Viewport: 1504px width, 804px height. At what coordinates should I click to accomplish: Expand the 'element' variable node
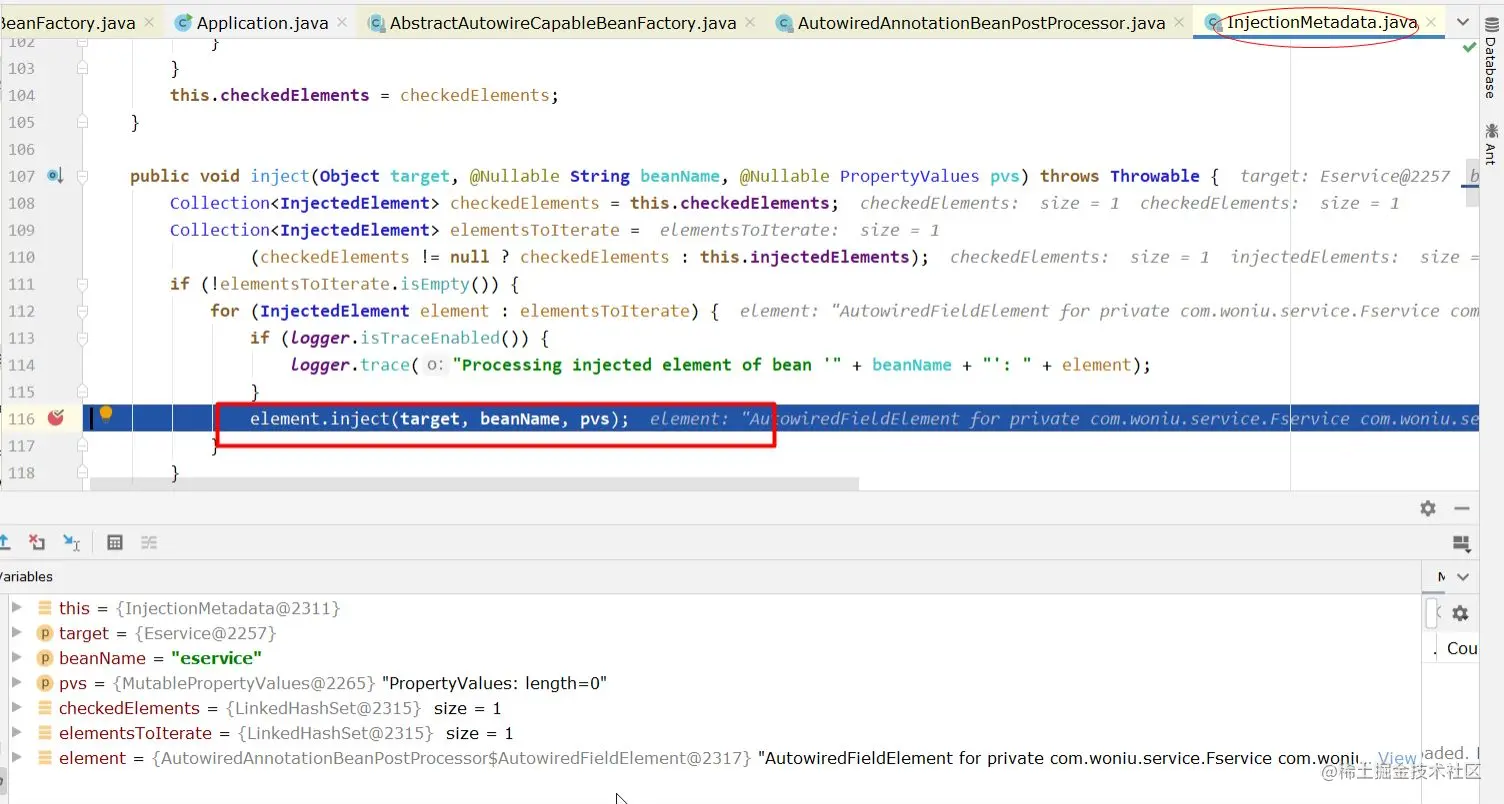click(x=16, y=758)
